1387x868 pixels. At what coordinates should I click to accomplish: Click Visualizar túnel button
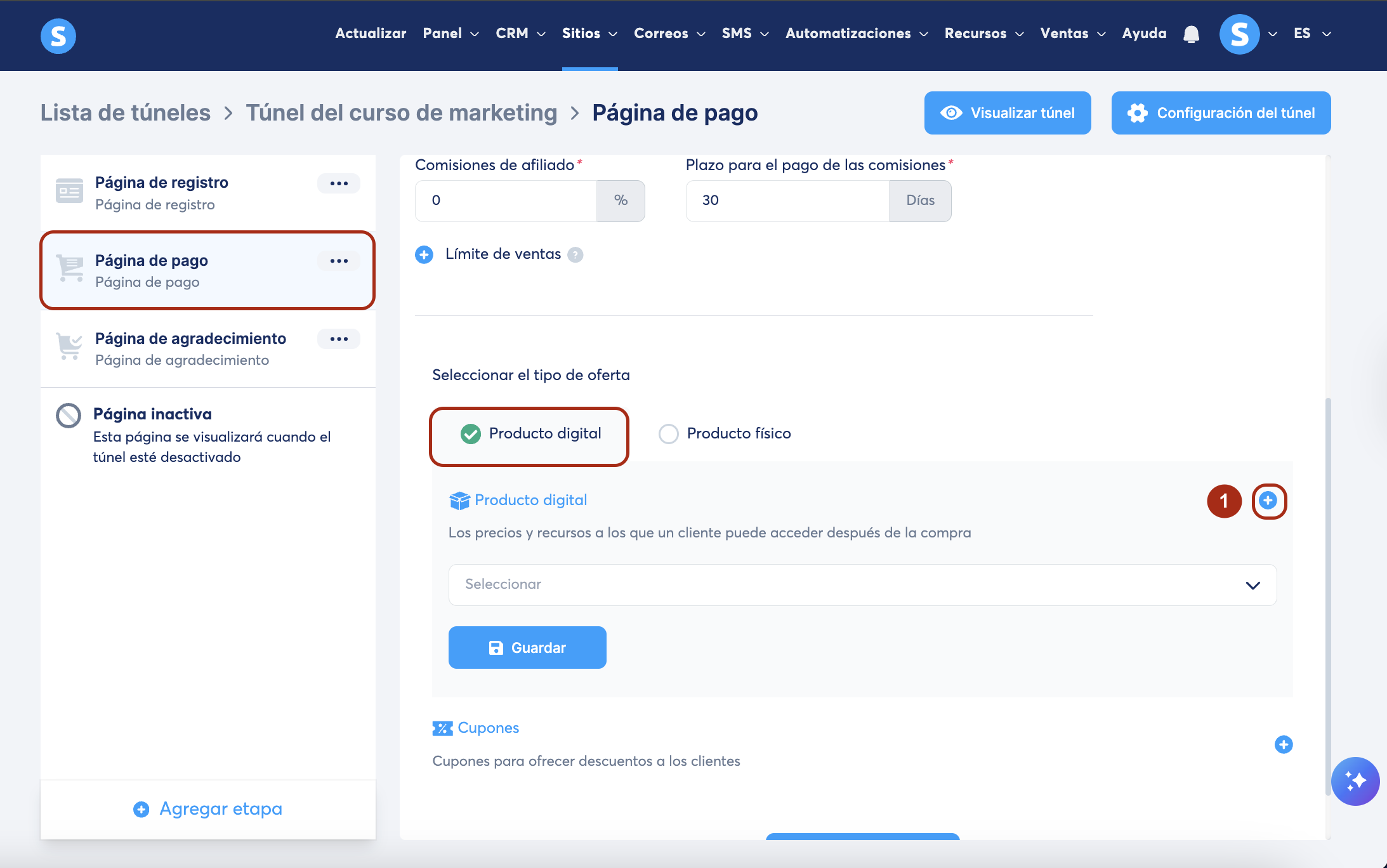(1007, 113)
